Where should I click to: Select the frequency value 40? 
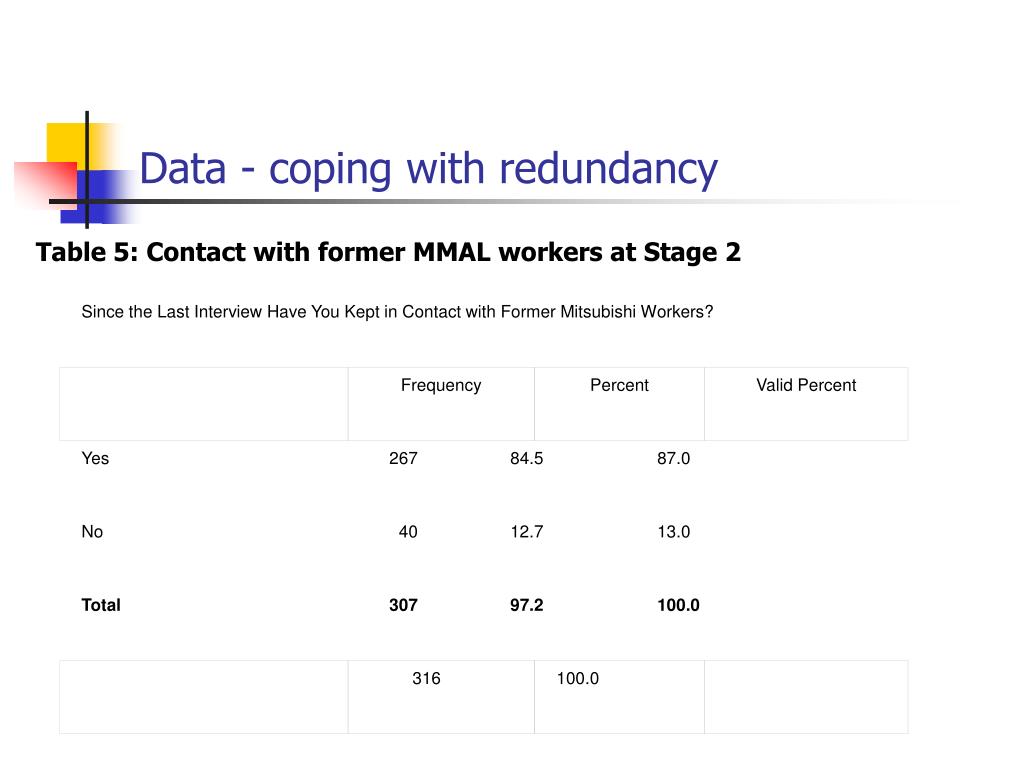[x=408, y=532]
